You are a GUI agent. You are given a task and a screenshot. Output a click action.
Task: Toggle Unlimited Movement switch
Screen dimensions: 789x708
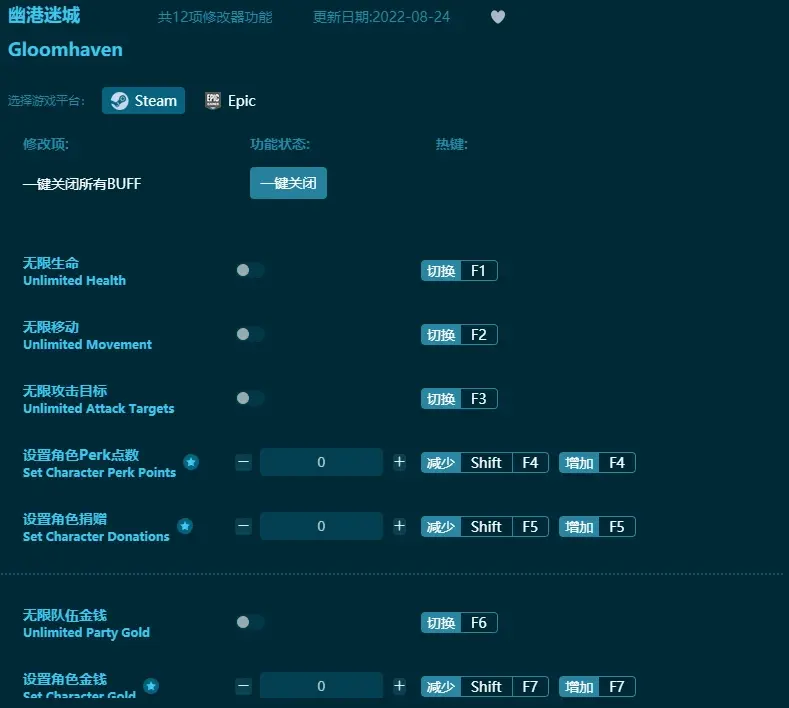click(x=250, y=334)
